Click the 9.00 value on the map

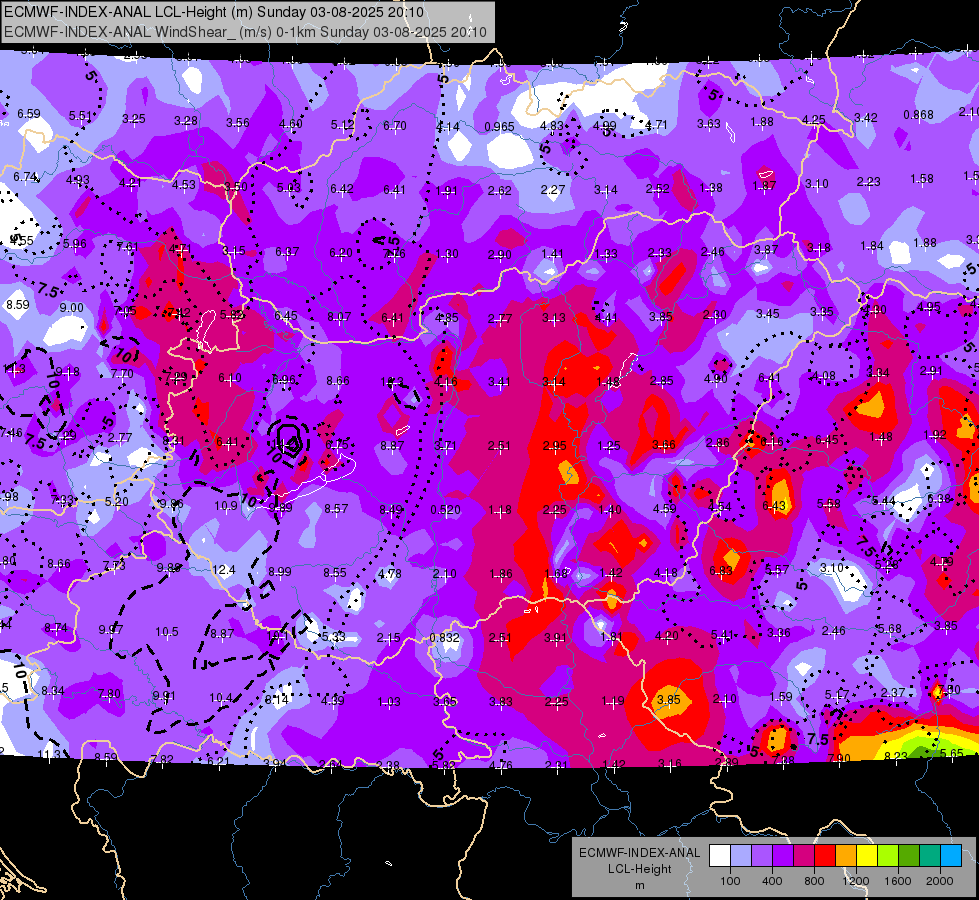(x=71, y=307)
